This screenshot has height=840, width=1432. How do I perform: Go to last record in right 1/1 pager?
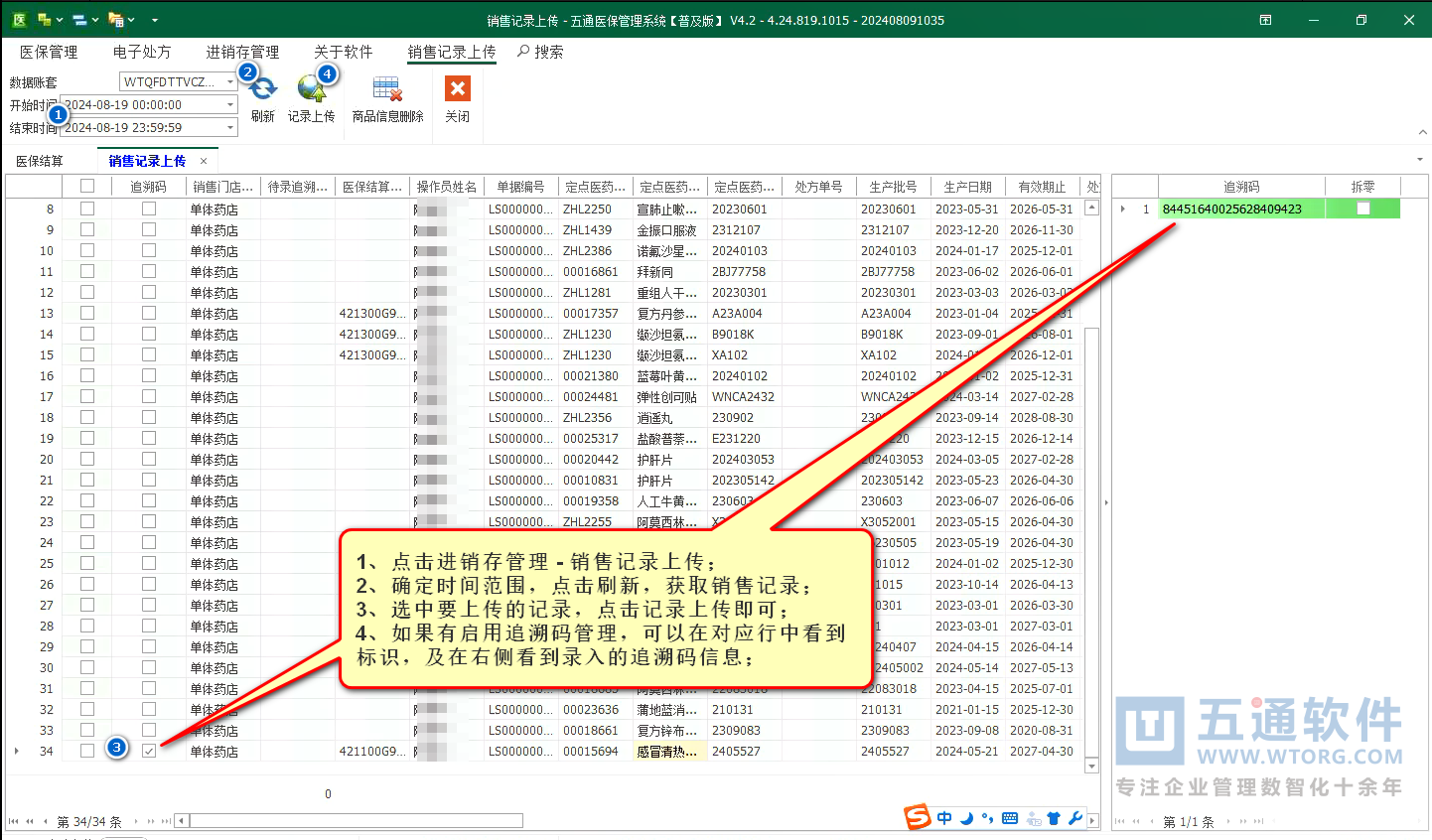[x=1259, y=821]
